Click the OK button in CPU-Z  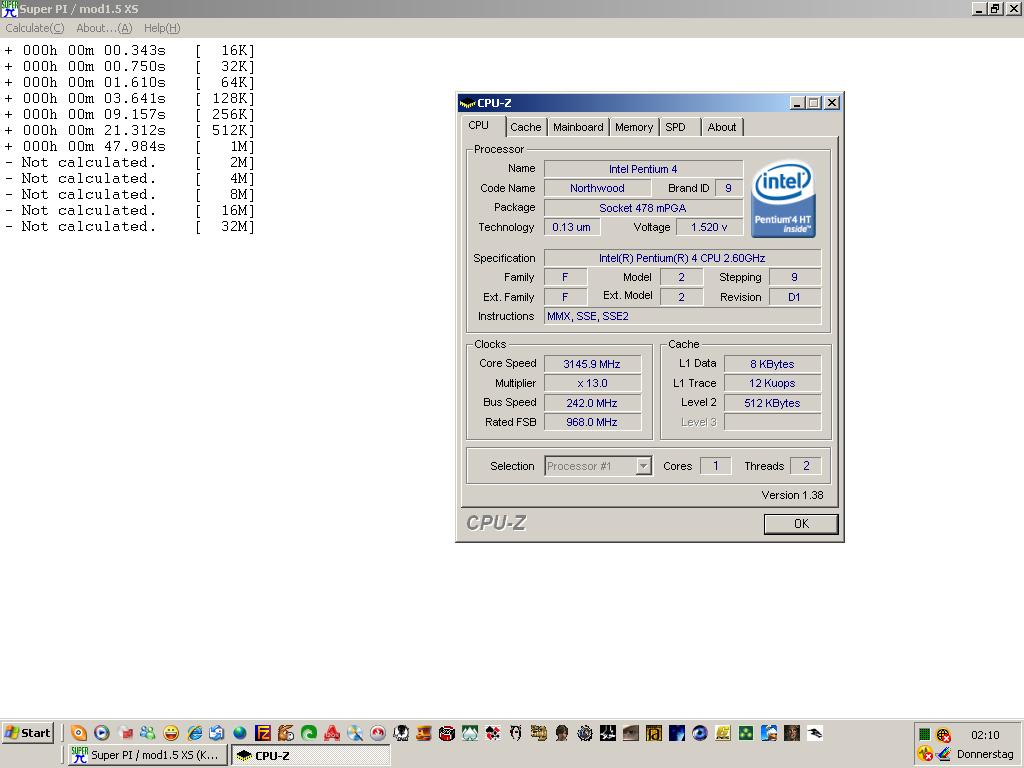(801, 524)
